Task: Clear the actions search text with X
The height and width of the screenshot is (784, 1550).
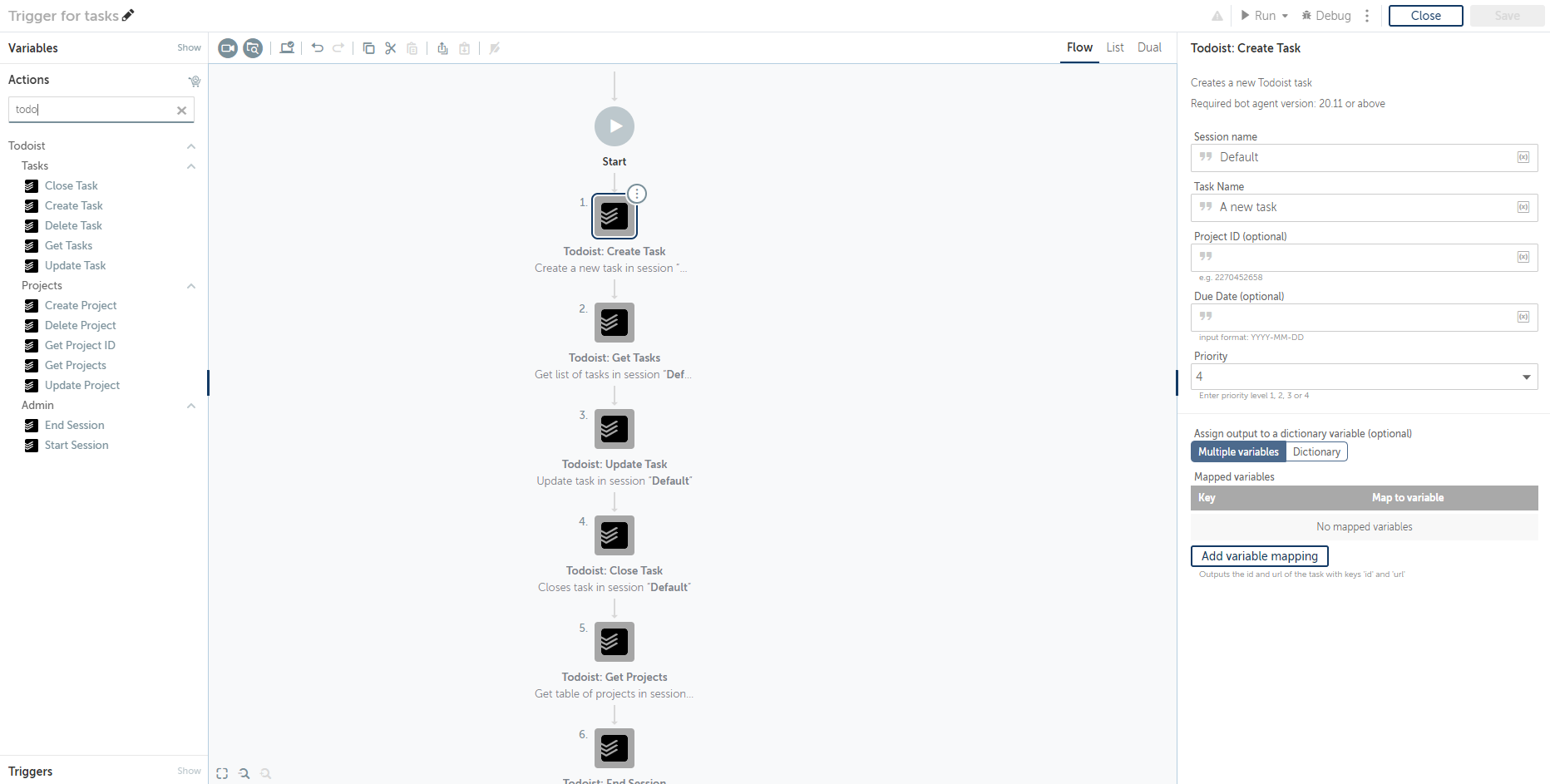Action: (x=182, y=110)
